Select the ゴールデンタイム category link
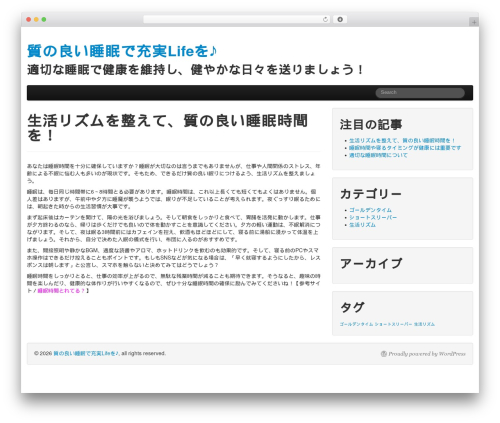The image size is (500, 423). (370, 210)
